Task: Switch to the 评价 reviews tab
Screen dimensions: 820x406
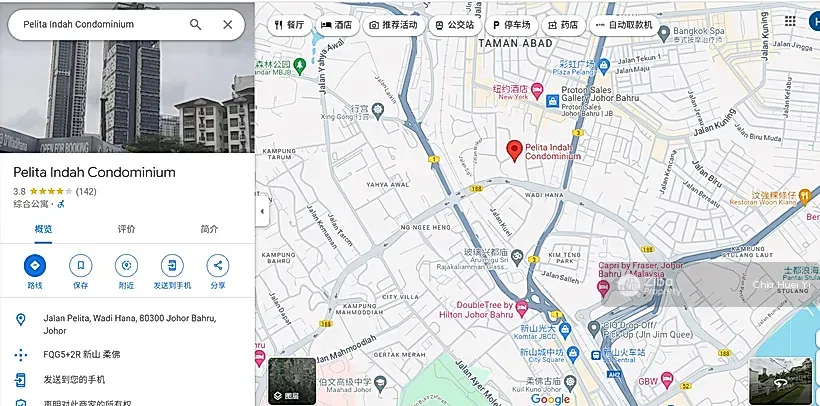Action: [x=126, y=229]
